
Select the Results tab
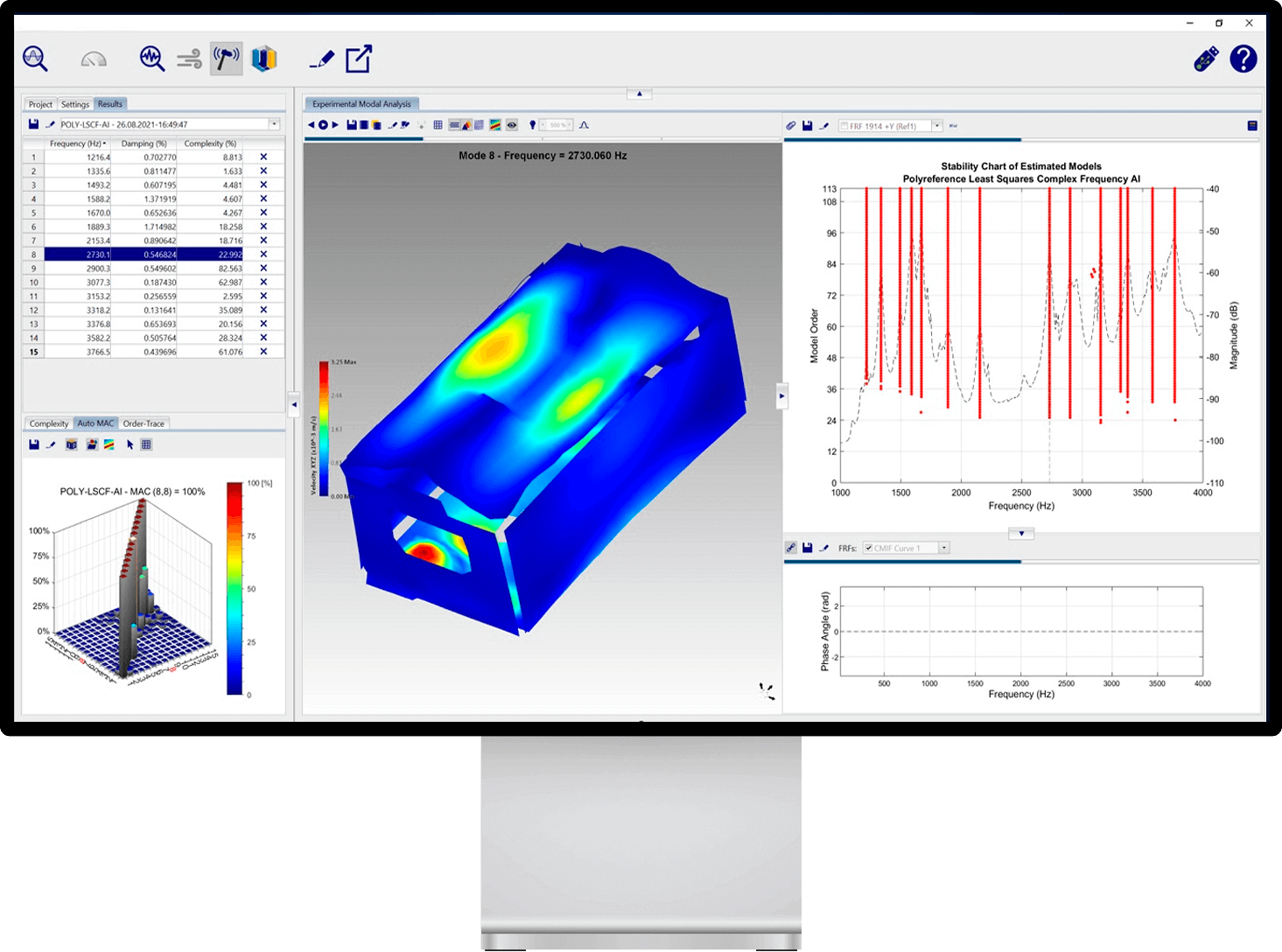tap(110, 104)
